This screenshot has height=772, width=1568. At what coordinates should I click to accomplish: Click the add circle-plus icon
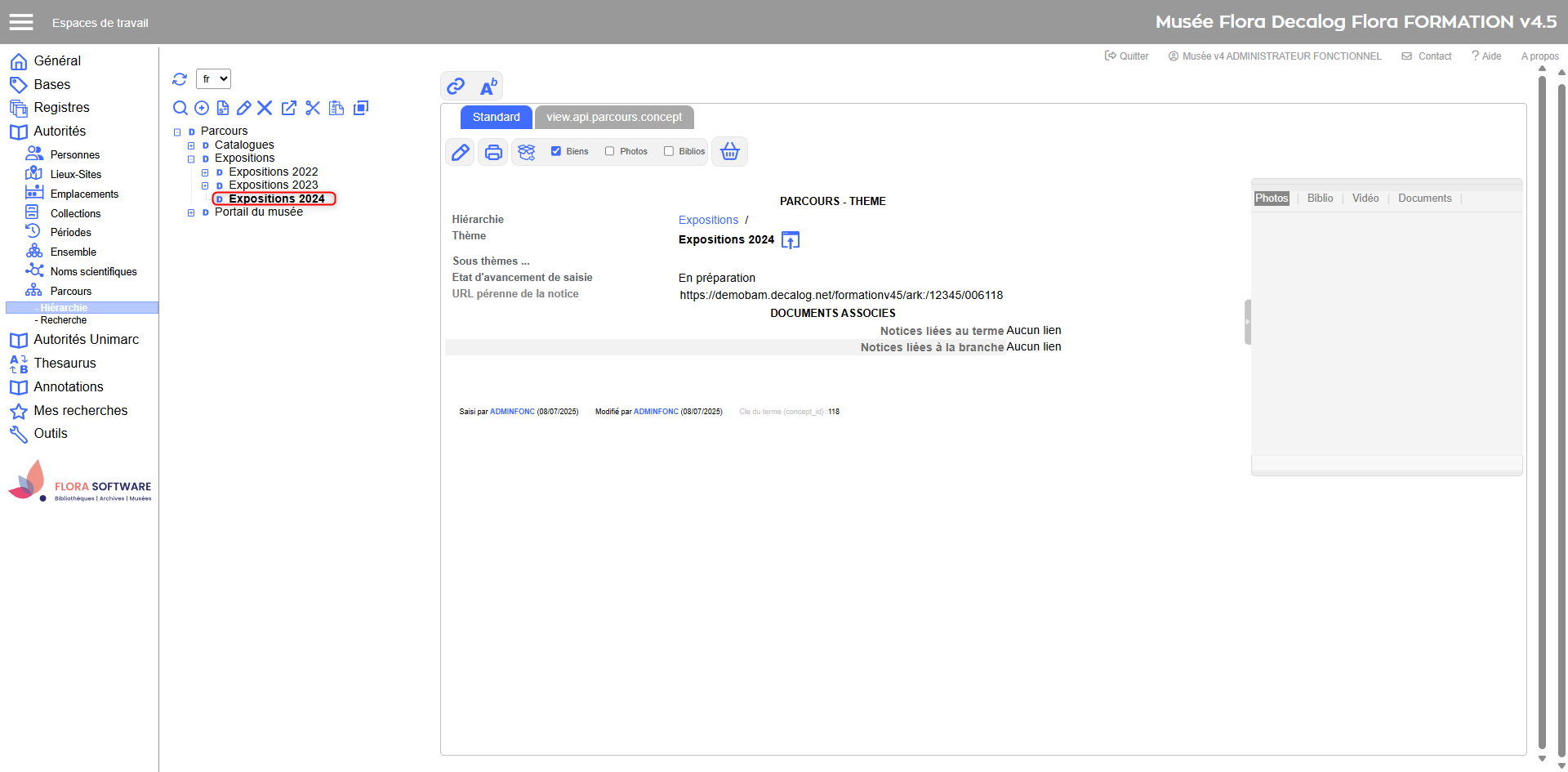(x=202, y=108)
